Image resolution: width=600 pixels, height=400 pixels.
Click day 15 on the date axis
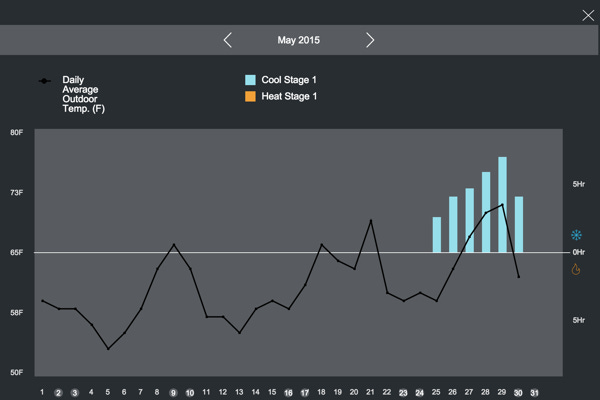pyautogui.click(x=272, y=392)
